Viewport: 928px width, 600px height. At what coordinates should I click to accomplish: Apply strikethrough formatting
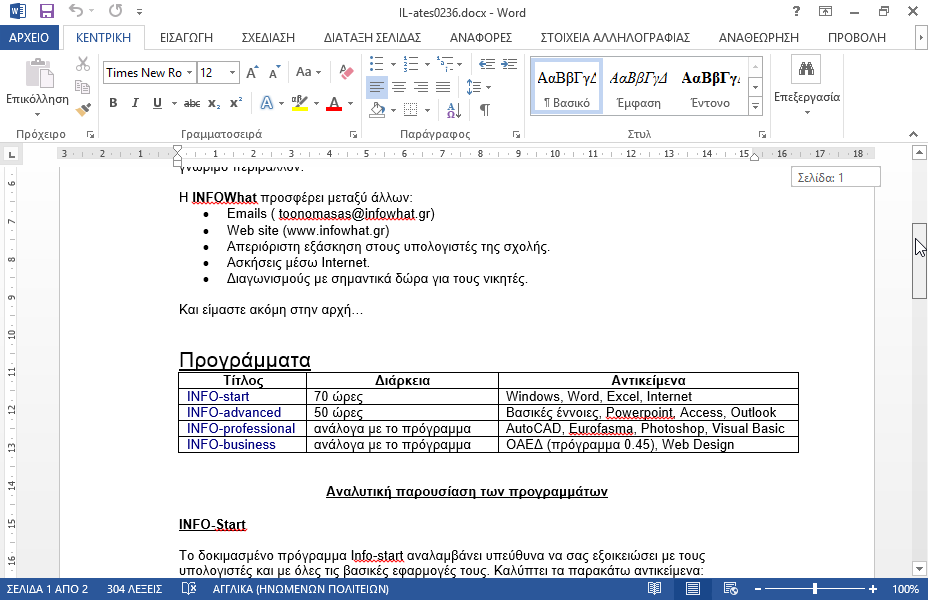click(x=192, y=104)
